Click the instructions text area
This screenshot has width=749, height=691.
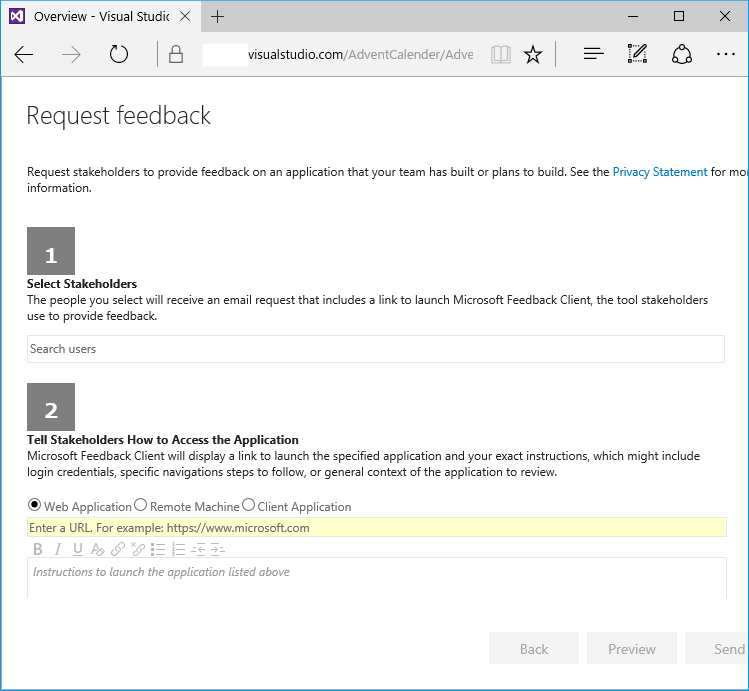click(x=377, y=578)
